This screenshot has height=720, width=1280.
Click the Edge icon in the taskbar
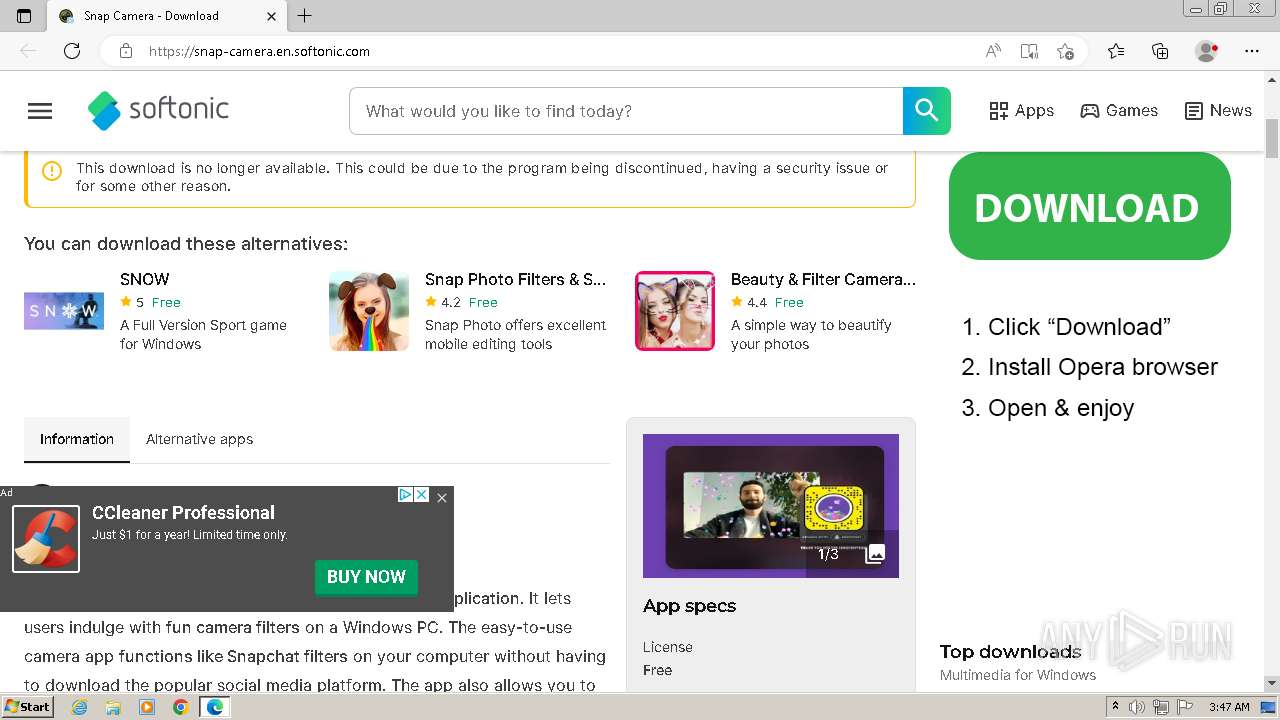[215, 707]
